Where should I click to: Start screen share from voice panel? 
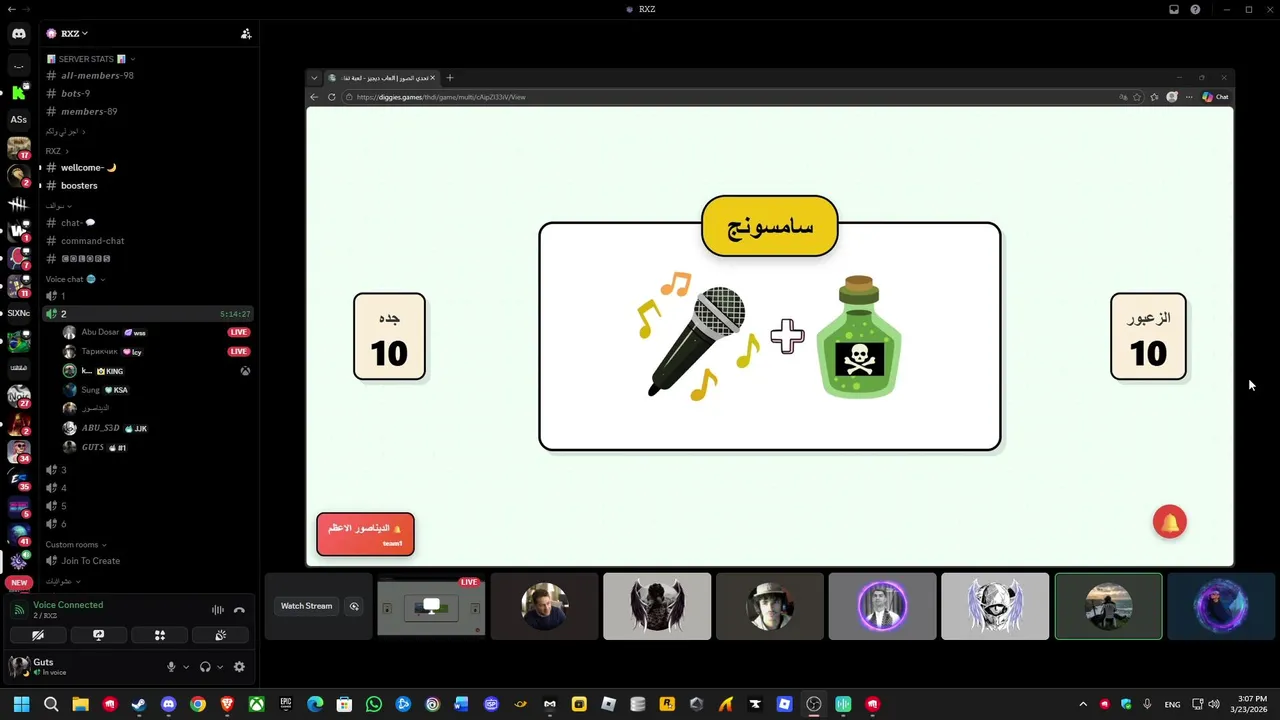[98, 635]
